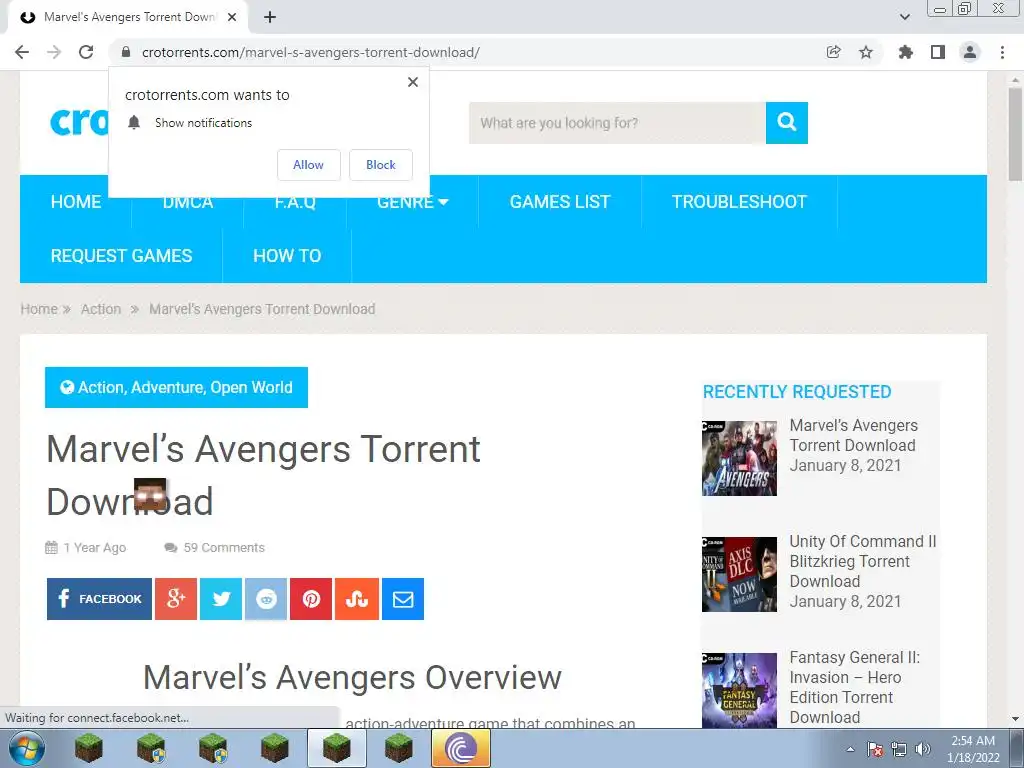This screenshot has height=768, width=1024.
Task: Follow the Action breadcrumb link
Action: pyautogui.click(x=101, y=309)
